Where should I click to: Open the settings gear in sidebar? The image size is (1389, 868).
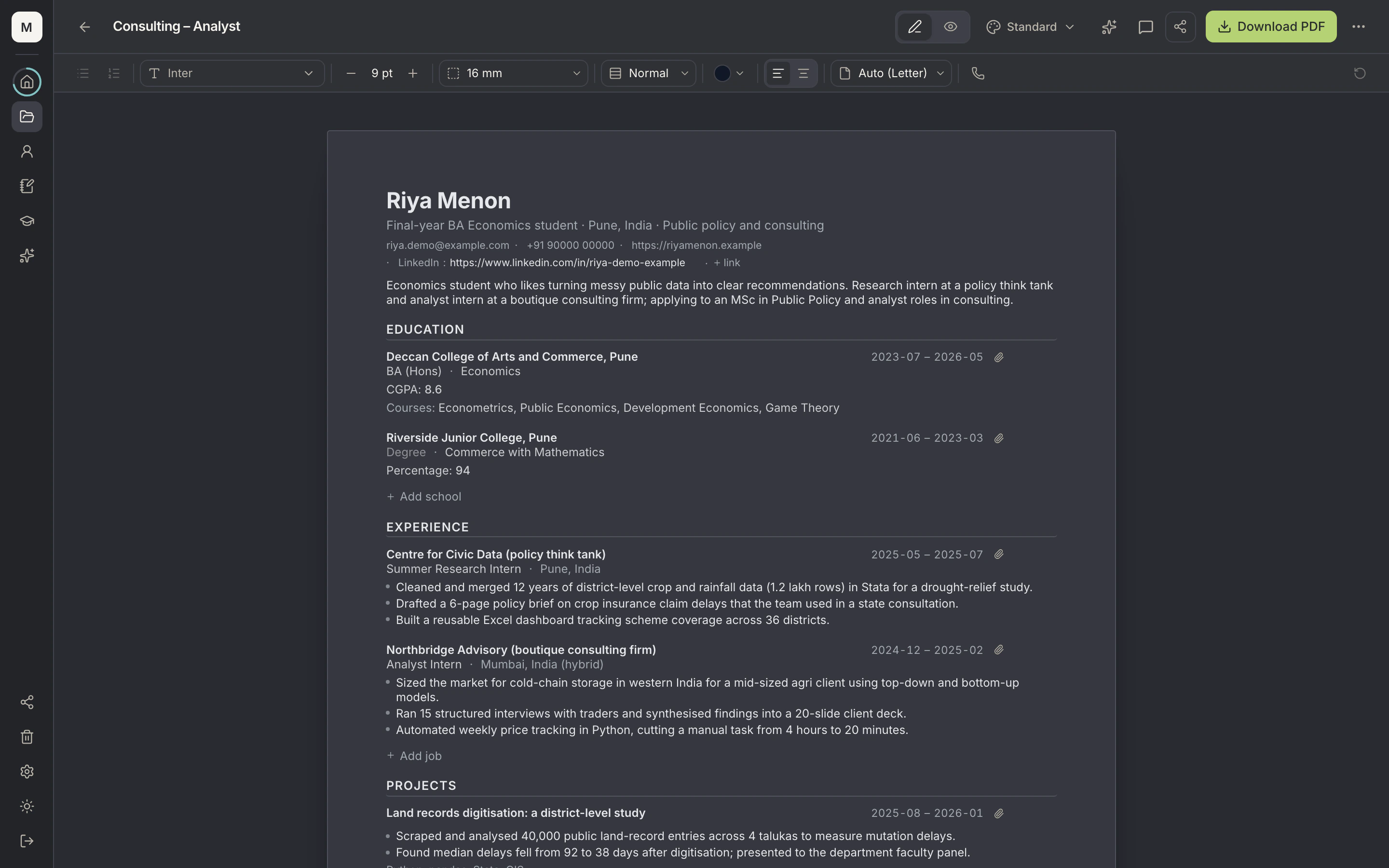point(27,772)
